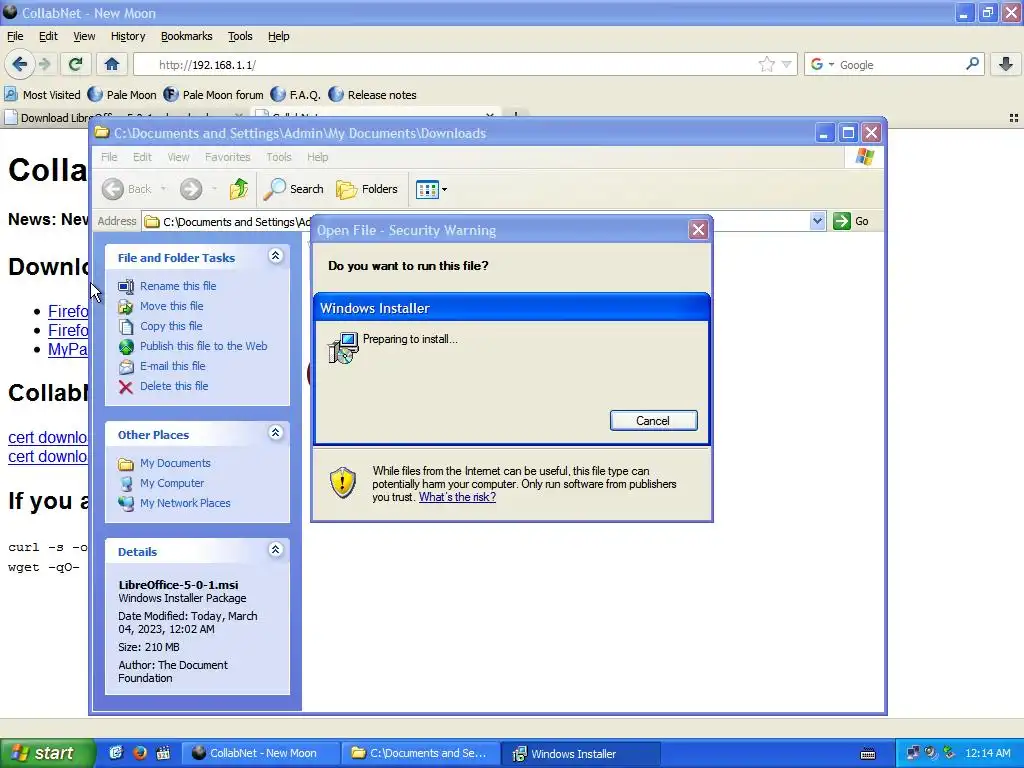This screenshot has height=768, width=1024.
Task: Click the Search toolbar button in Explorer
Action: pos(293,189)
